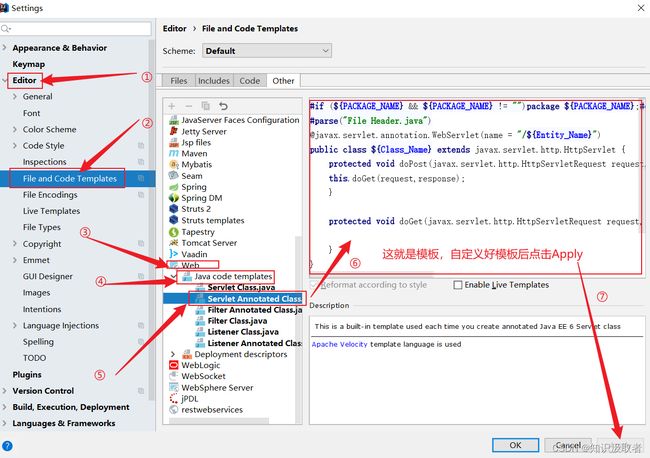Image resolution: width=650 pixels, height=458 pixels.
Task: Expand the Emmet node
Action: click(x=15, y=260)
